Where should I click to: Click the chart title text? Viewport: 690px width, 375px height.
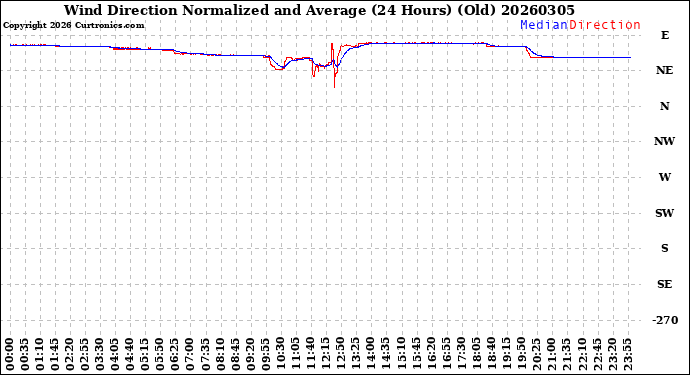pos(319,10)
